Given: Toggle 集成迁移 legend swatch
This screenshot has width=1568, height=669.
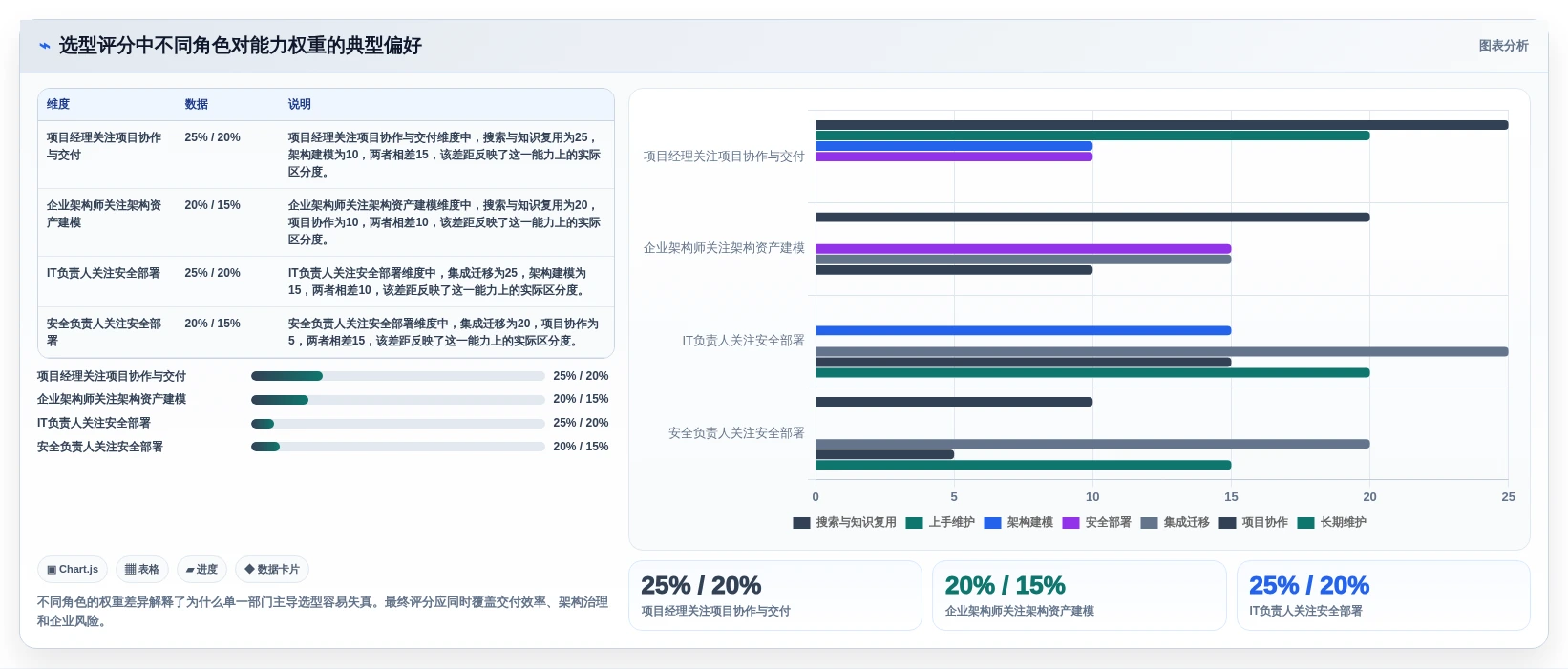Looking at the screenshot, I should click(x=1149, y=523).
